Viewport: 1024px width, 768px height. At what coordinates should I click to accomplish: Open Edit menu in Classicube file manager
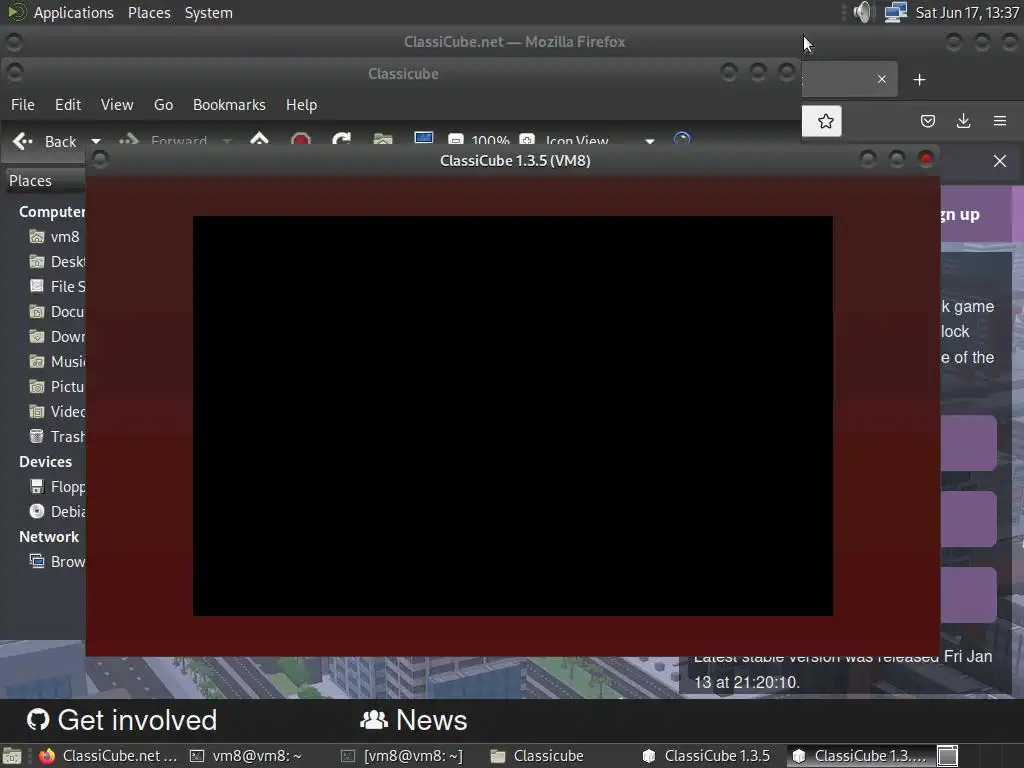click(x=68, y=104)
